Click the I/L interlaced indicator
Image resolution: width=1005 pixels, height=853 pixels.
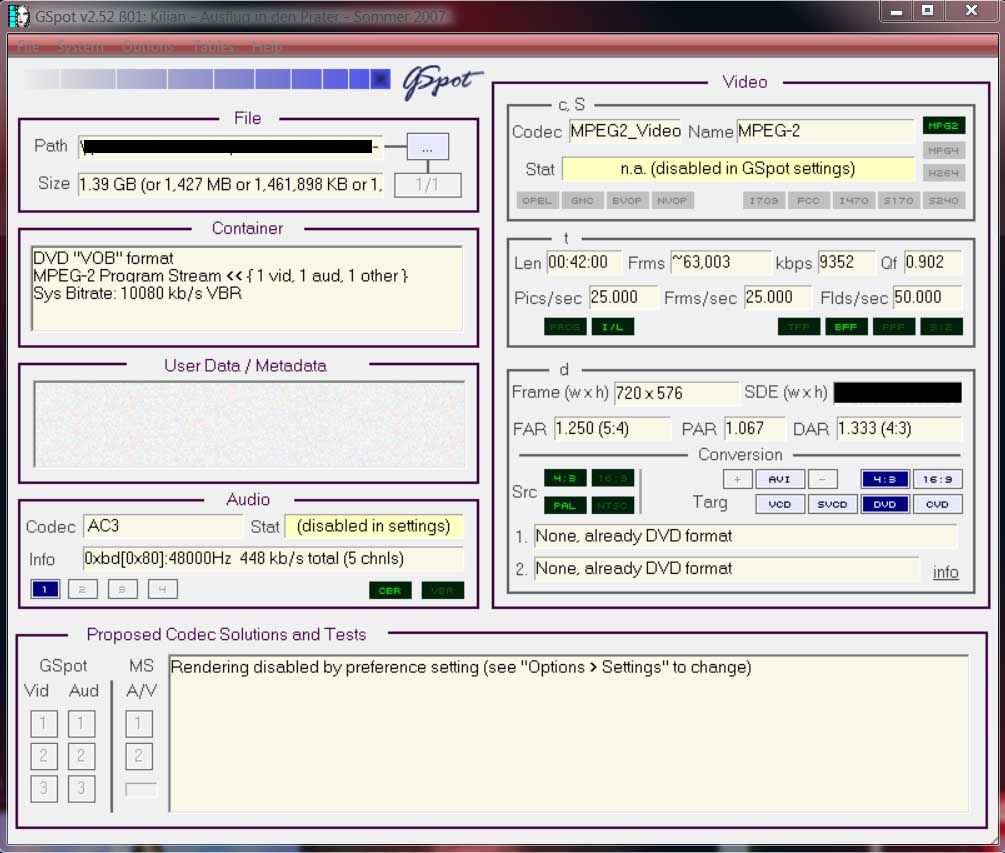[612, 327]
